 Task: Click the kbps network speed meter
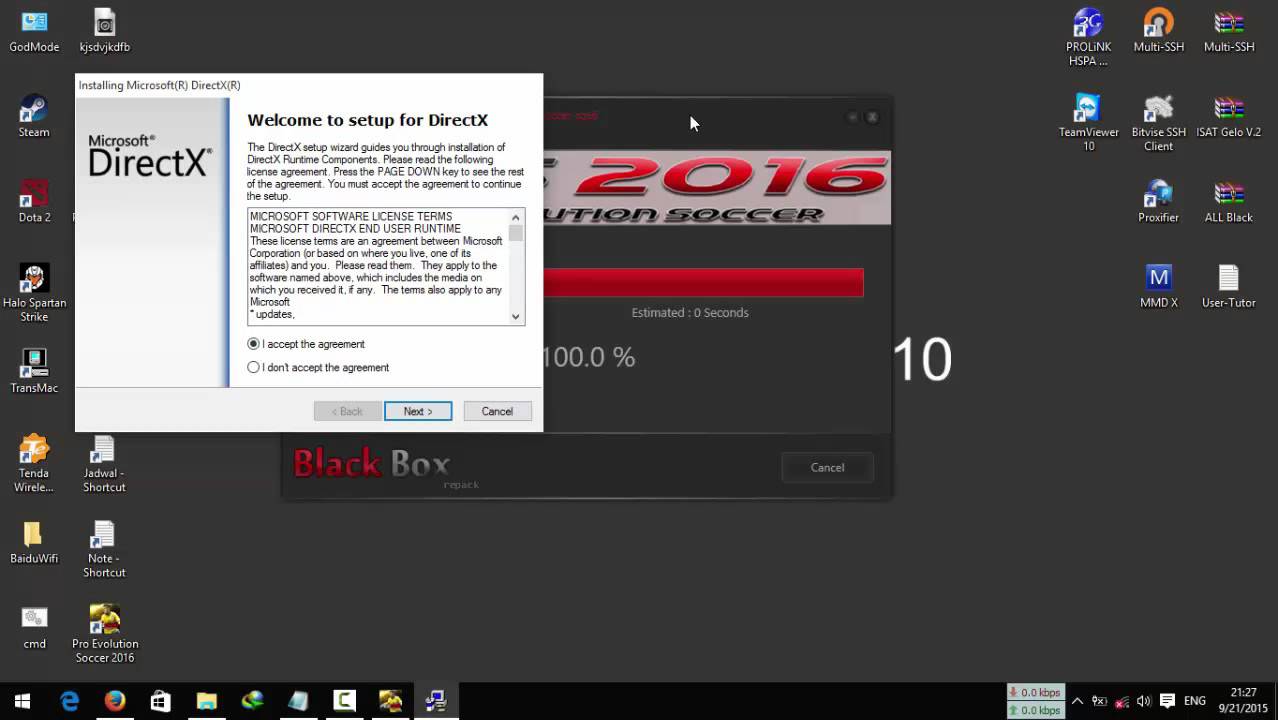click(1035, 701)
